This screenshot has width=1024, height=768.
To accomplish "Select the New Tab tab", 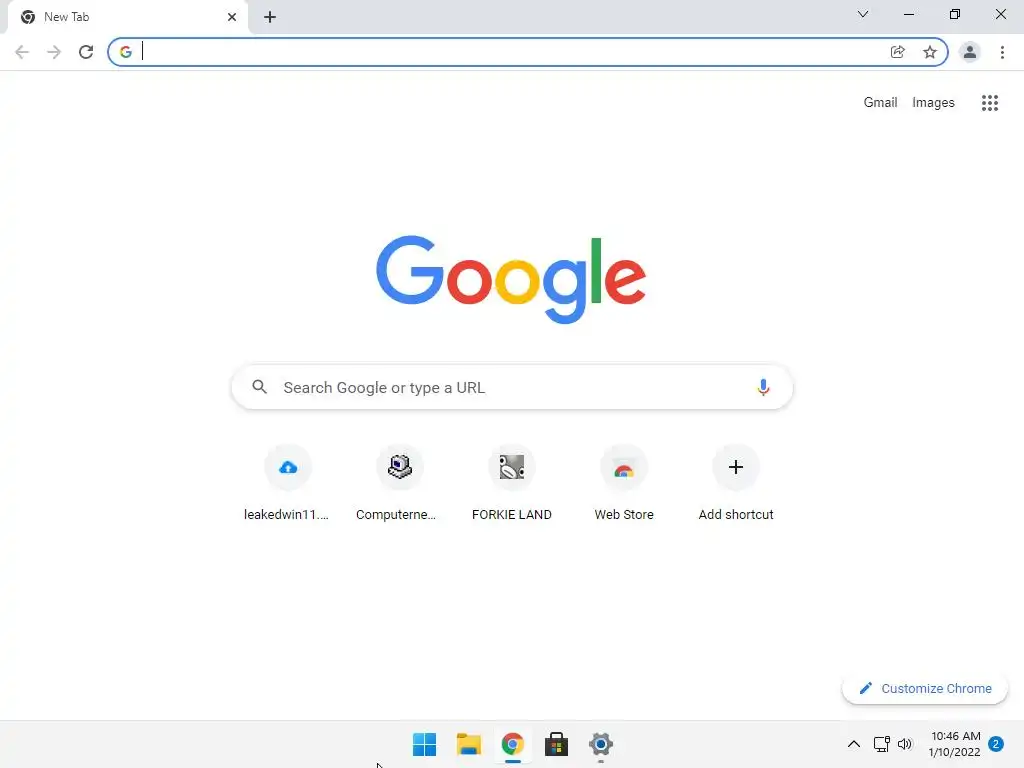I will [x=128, y=17].
